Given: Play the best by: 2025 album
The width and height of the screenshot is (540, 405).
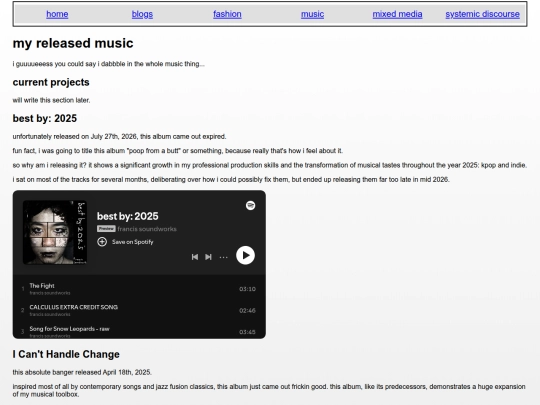Looking at the screenshot, I should [x=245, y=256].
